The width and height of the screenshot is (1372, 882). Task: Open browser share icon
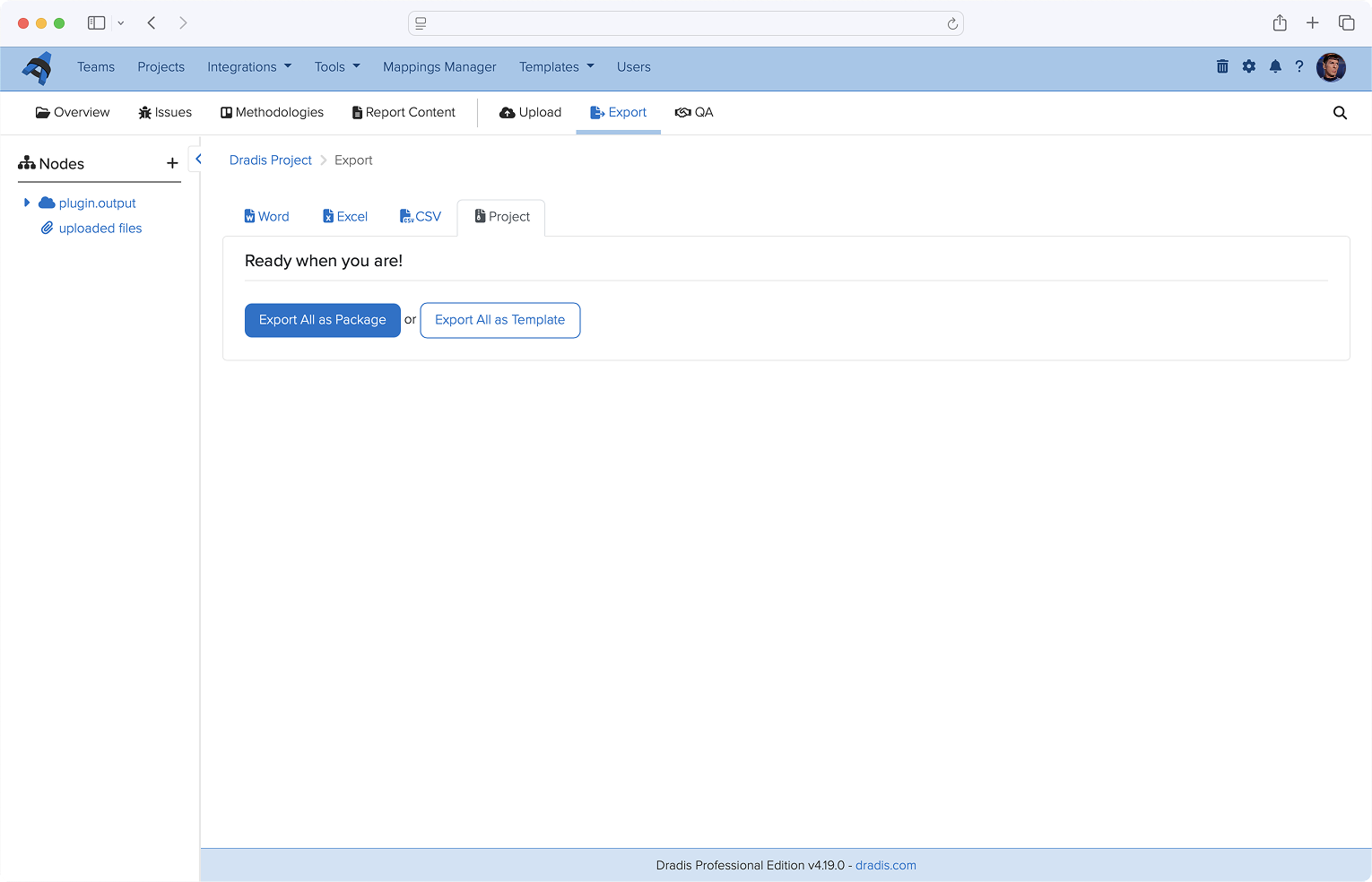1280,23
